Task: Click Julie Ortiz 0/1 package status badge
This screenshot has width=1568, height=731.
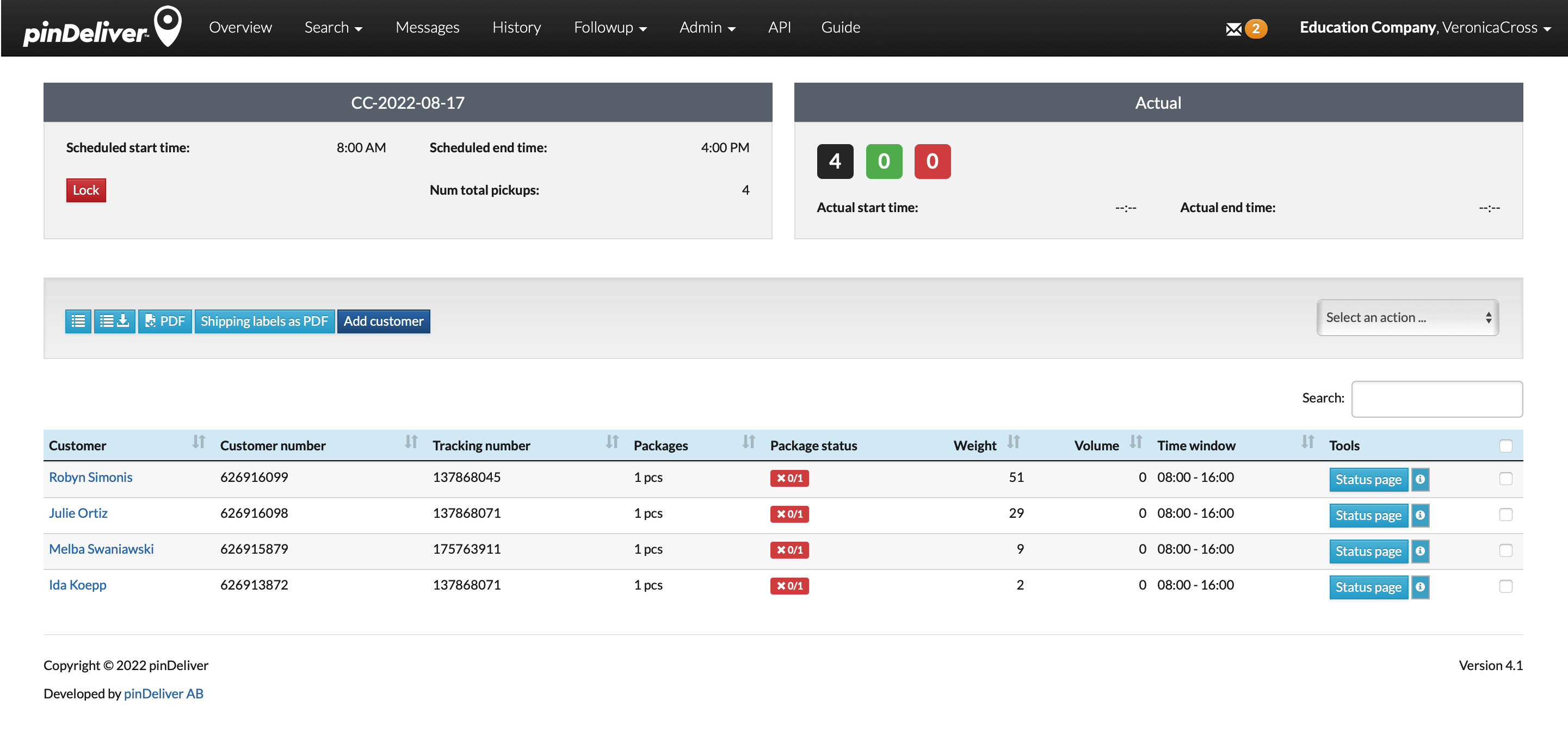Action: [789, 515]
